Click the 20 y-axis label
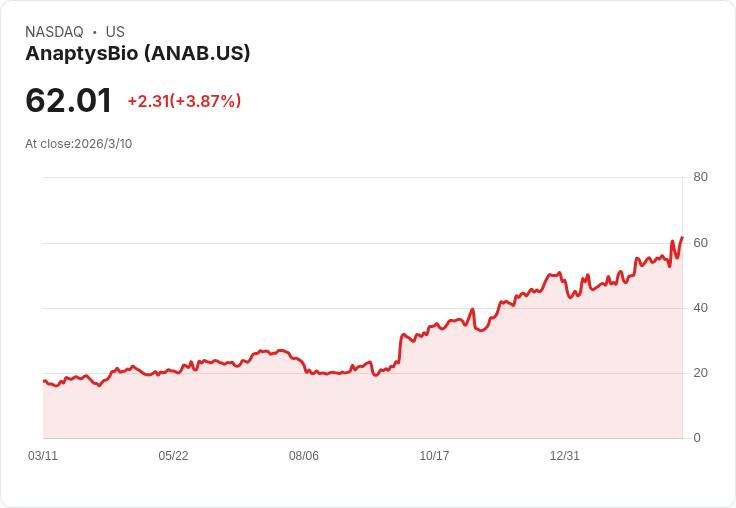736x508 pixels. (700, 373)
